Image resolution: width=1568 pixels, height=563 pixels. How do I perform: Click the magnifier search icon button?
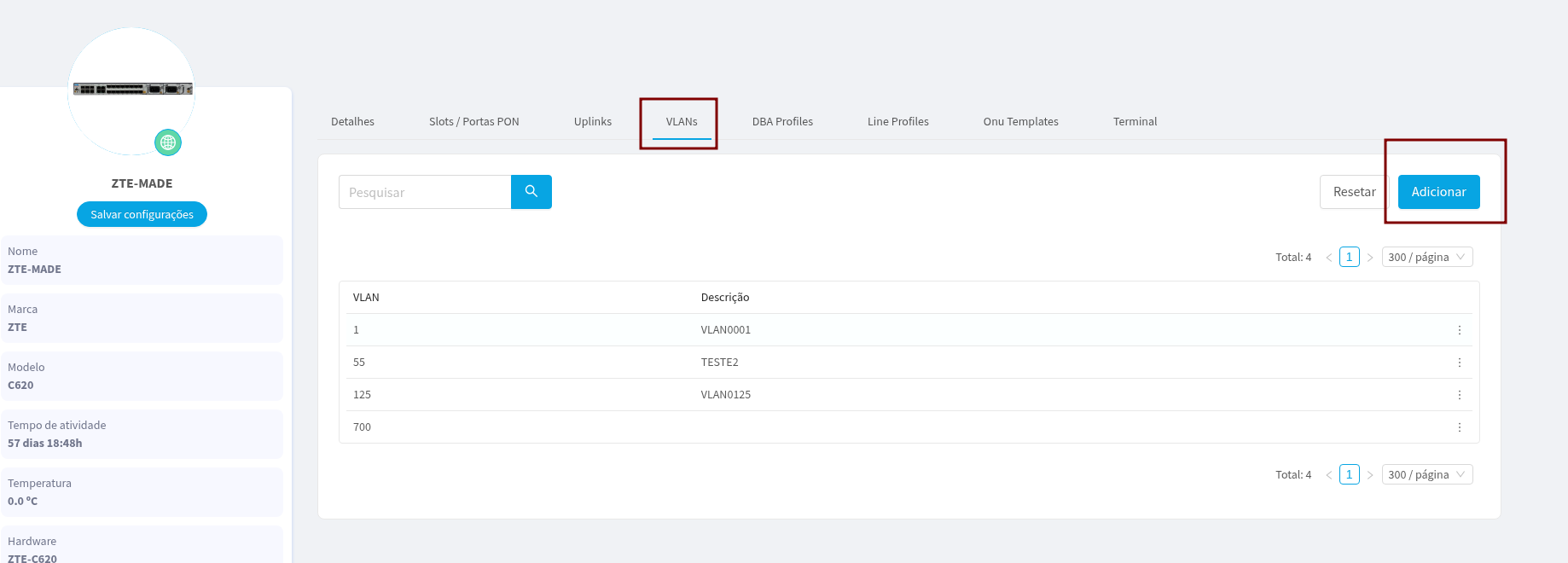point(531,192)
